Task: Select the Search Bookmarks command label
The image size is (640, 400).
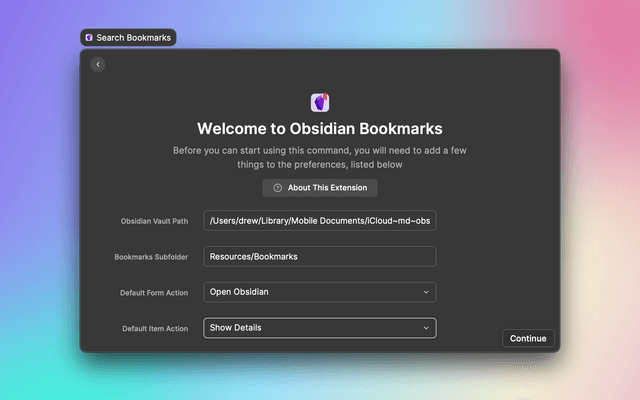Action: point(133,38)
